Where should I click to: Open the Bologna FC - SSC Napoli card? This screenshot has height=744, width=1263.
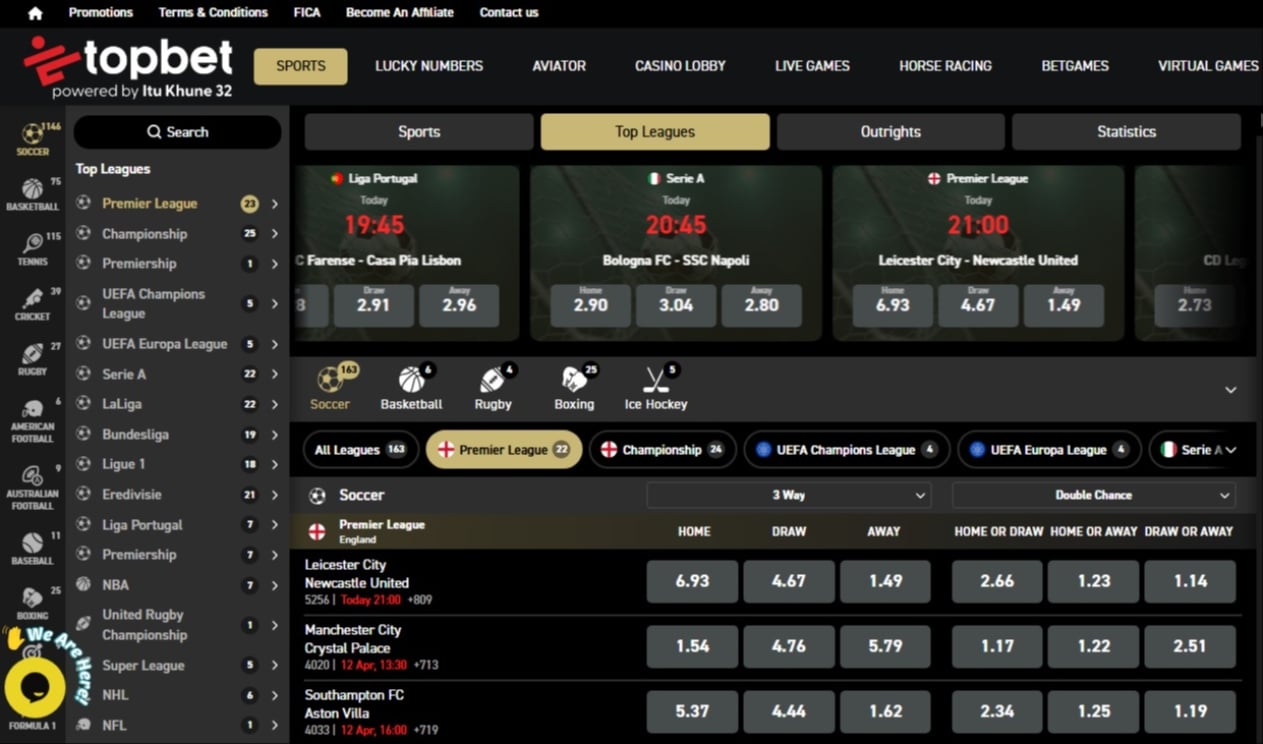[x=676, y=254]
